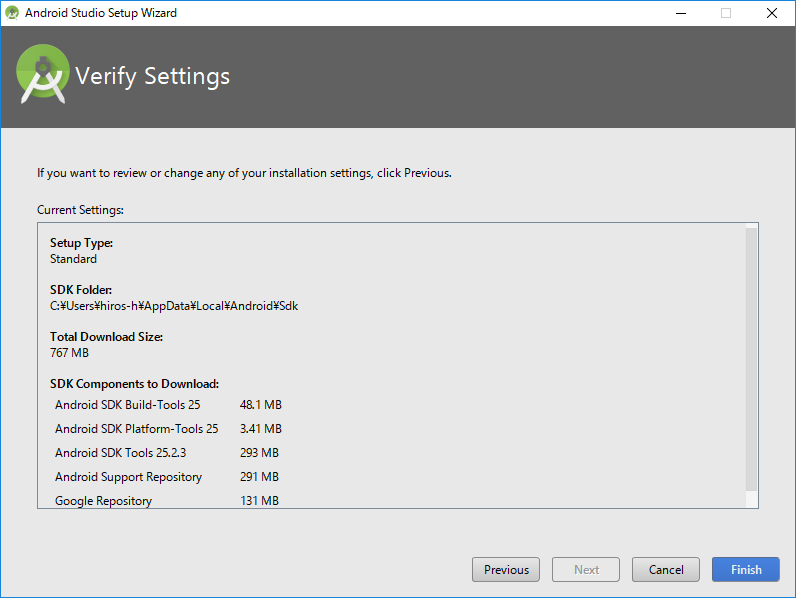Screen dimensions: 796x598
Task: Select the Android SDK Tools 25.2.3 entry
Action: point(121,453)
